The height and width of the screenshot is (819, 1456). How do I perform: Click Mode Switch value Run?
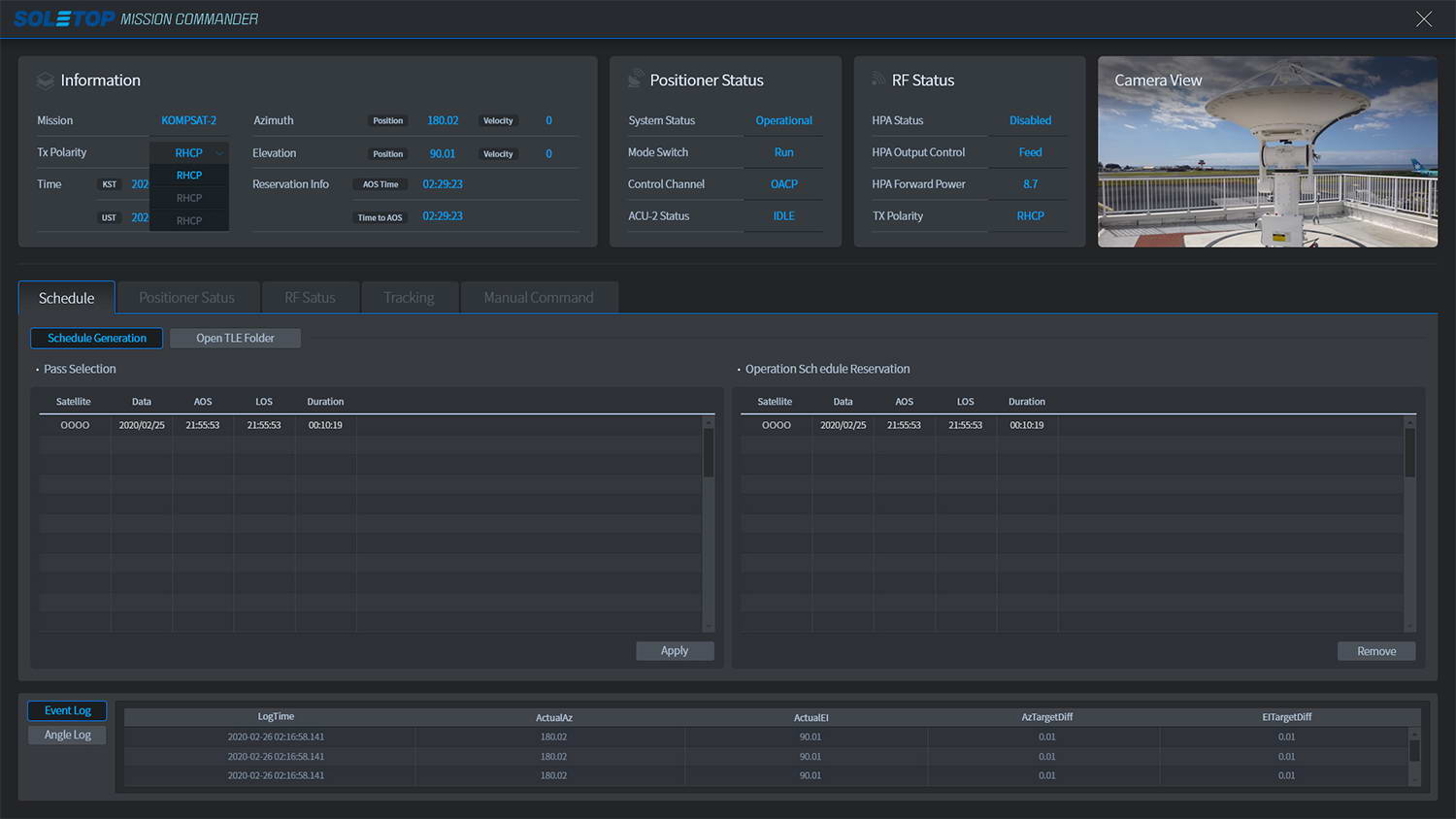point(784,152)
